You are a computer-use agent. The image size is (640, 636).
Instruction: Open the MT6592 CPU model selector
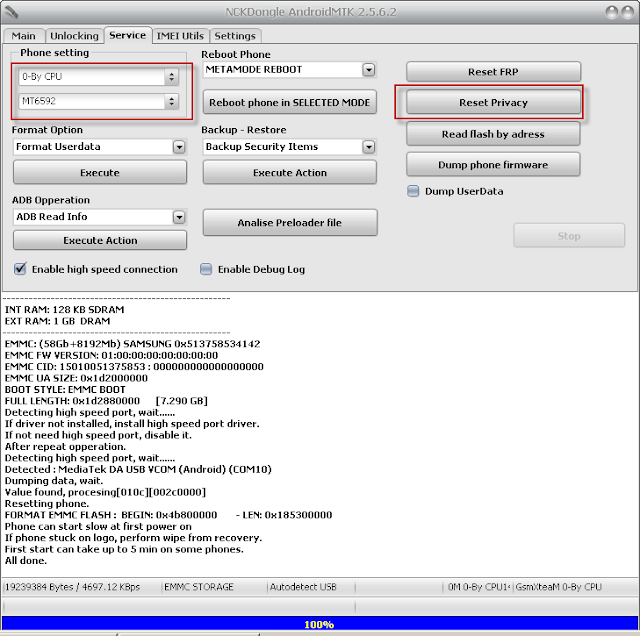(x=98, y=101)
